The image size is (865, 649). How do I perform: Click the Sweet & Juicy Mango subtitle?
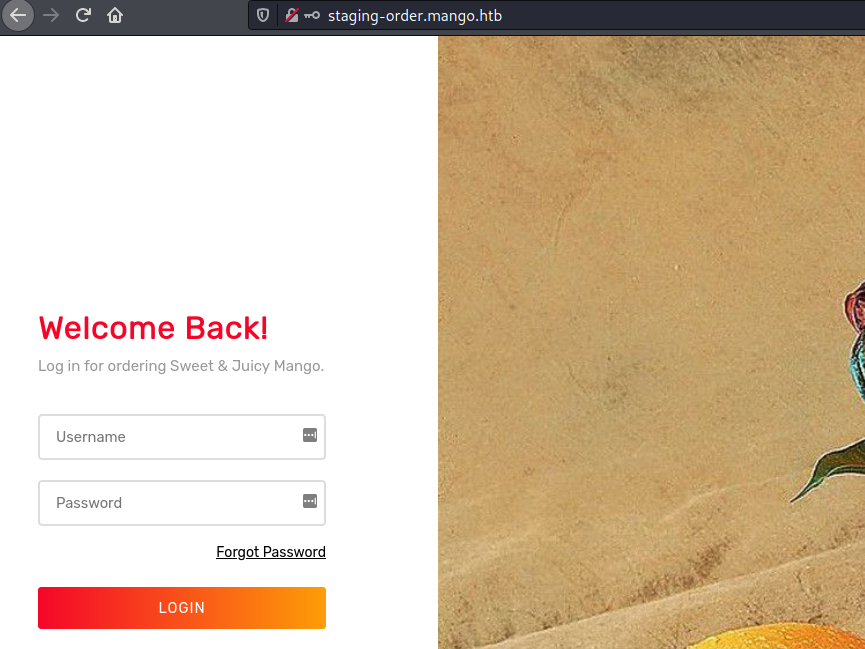coord(181,366)
